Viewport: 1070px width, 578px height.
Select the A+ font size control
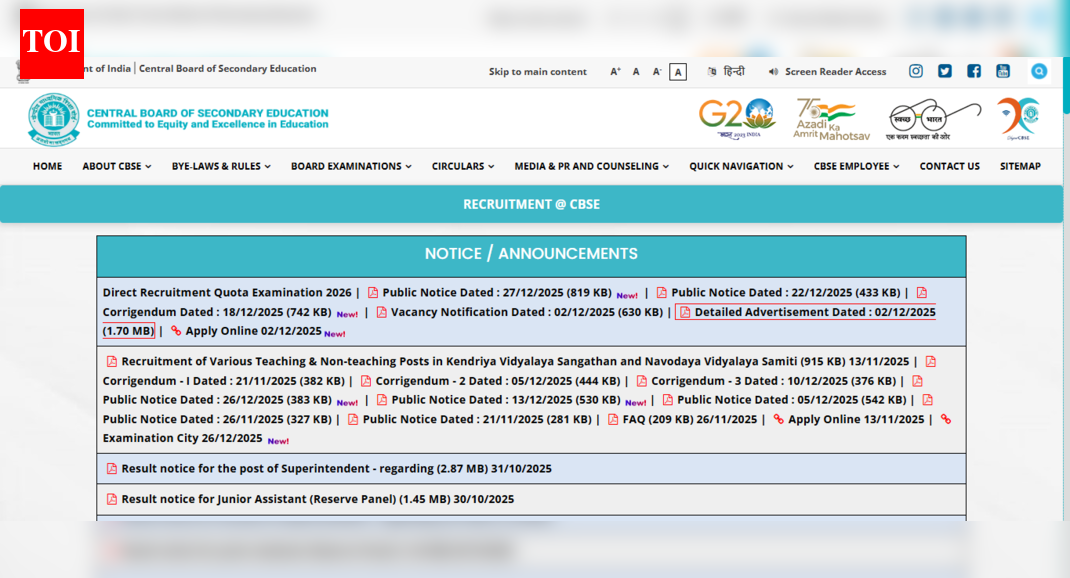point(615,72)
